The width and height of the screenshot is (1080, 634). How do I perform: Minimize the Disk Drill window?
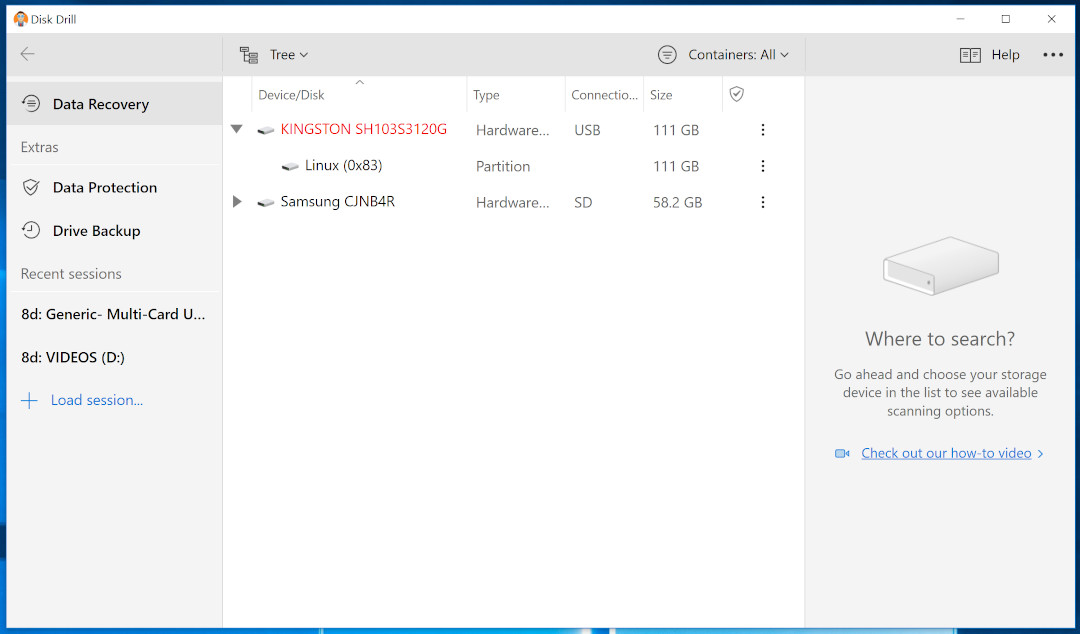[960, 19]
